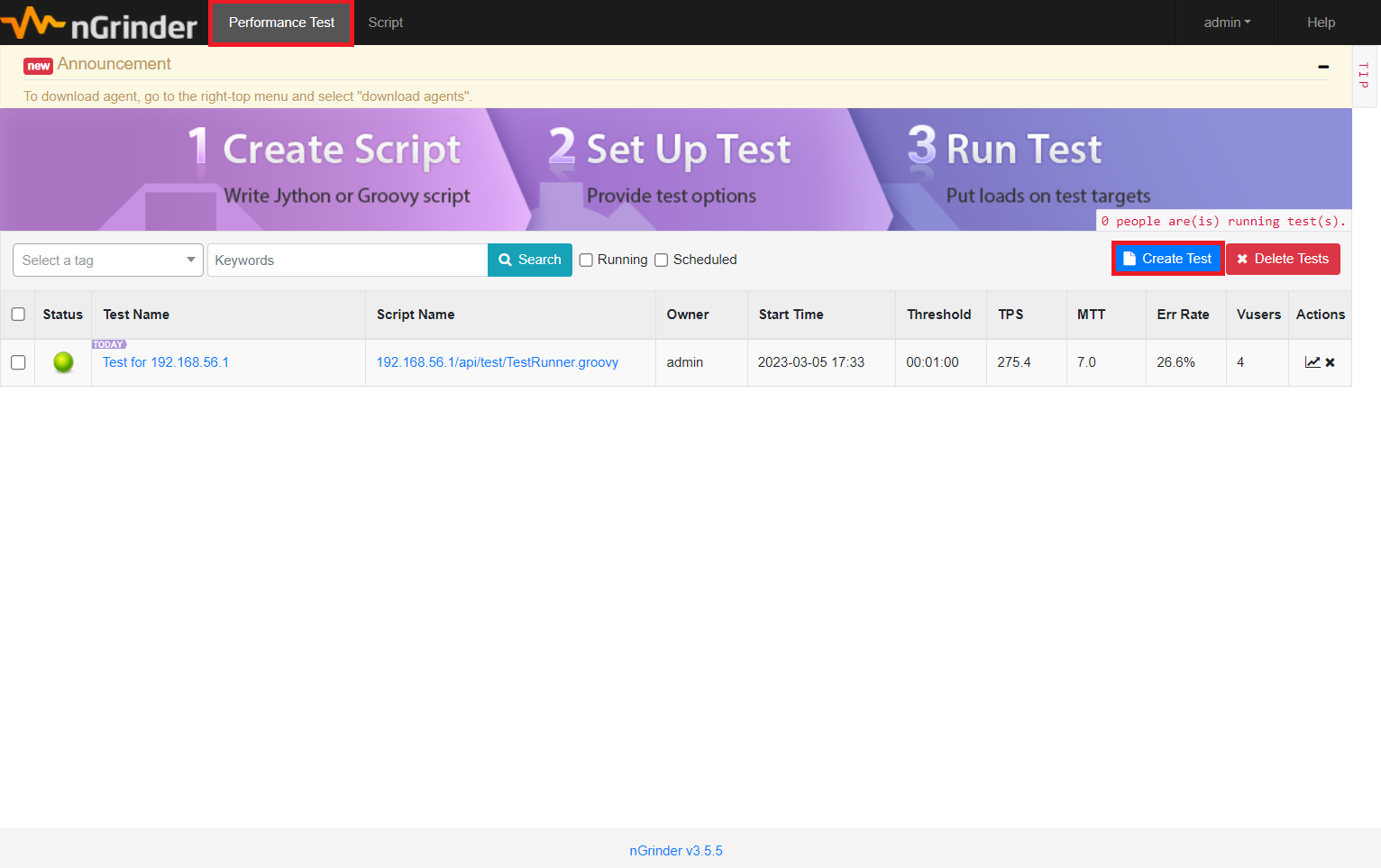1381x868 pixels.
Task: Click the green status indicator ball
Action: tap(63, 362)
